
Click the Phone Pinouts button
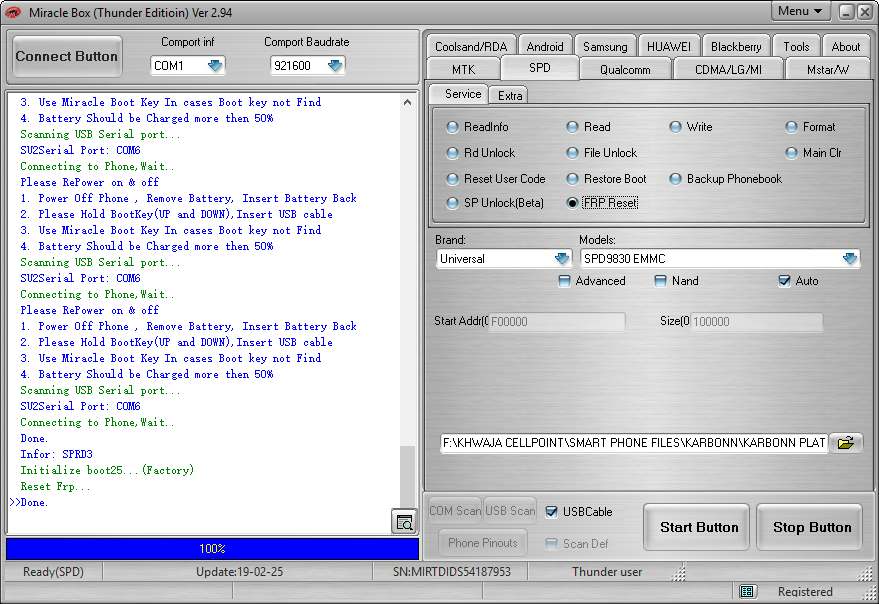(483, 542)
